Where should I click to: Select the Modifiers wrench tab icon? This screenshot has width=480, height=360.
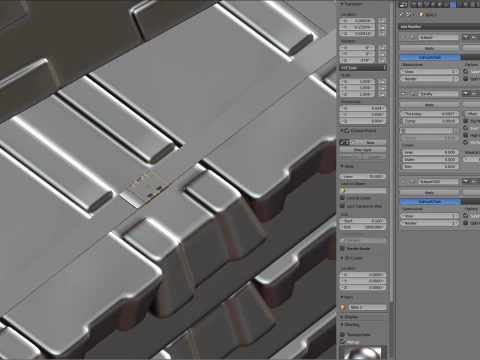click(x=453, y=5)
